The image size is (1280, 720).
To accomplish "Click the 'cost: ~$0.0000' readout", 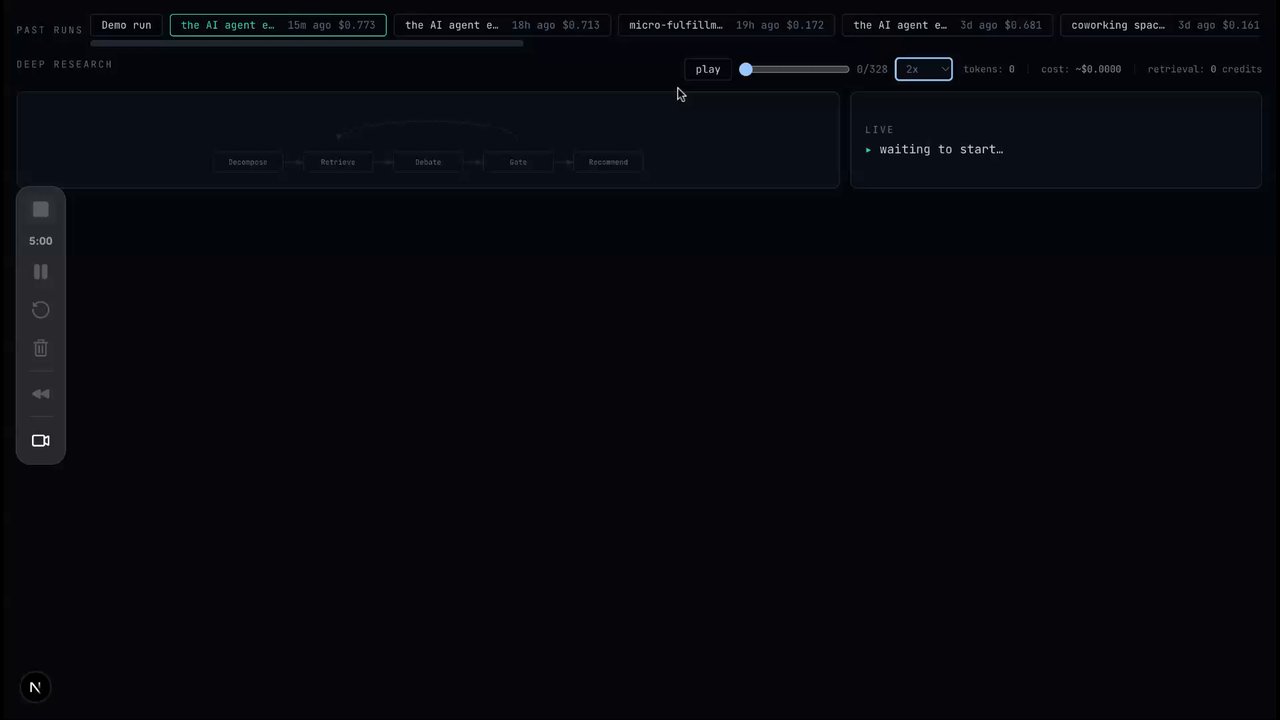I will [x=1081, y=69].
